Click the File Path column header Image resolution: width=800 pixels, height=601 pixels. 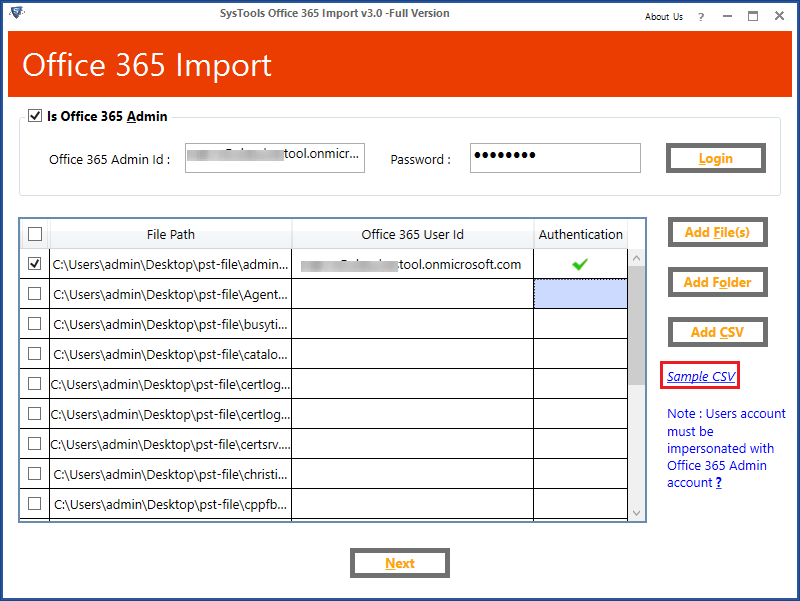coord(171,234)
